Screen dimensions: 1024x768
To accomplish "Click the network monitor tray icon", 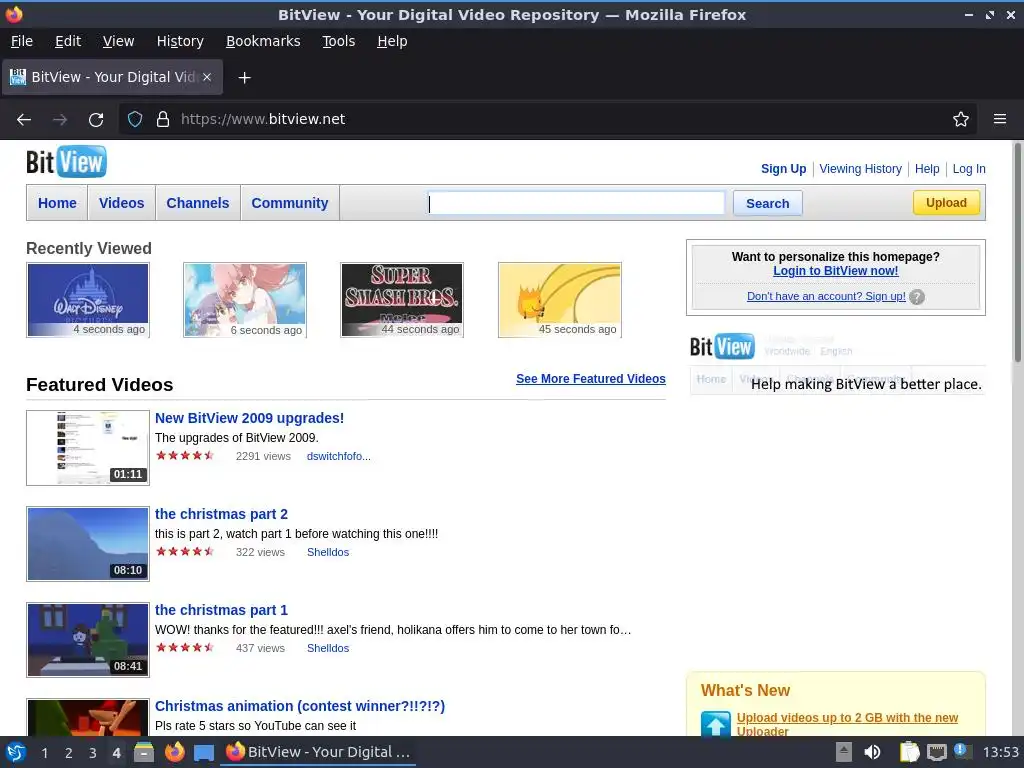I will coord(936,752).
